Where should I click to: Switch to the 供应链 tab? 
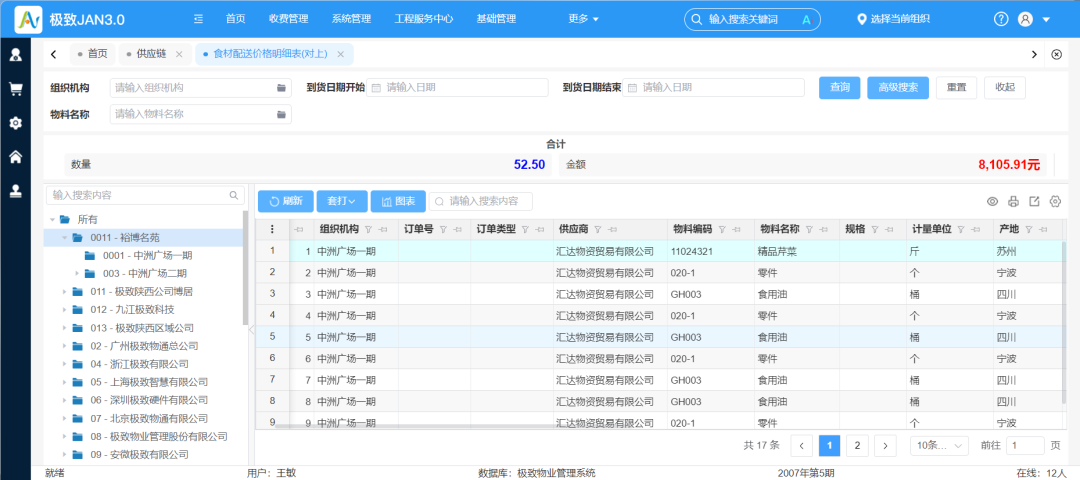[151, 54]
